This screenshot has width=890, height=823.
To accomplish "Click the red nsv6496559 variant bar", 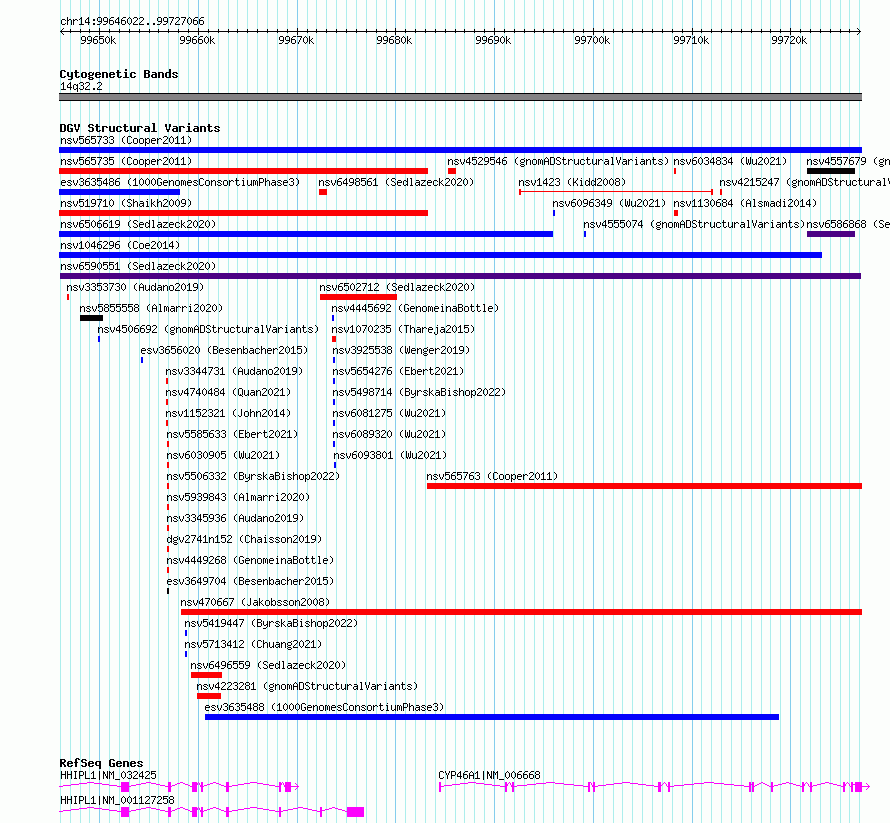I will coord(207,675).
